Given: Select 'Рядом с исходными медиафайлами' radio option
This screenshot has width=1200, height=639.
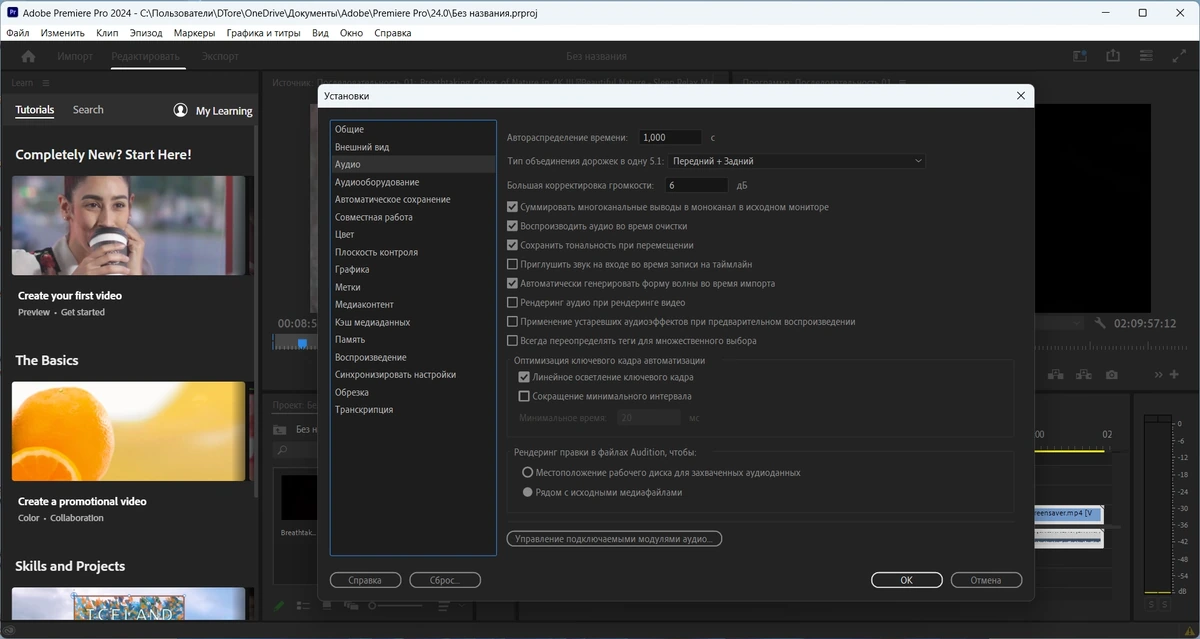Looking at the screenshot, I should tap(528, 492).
